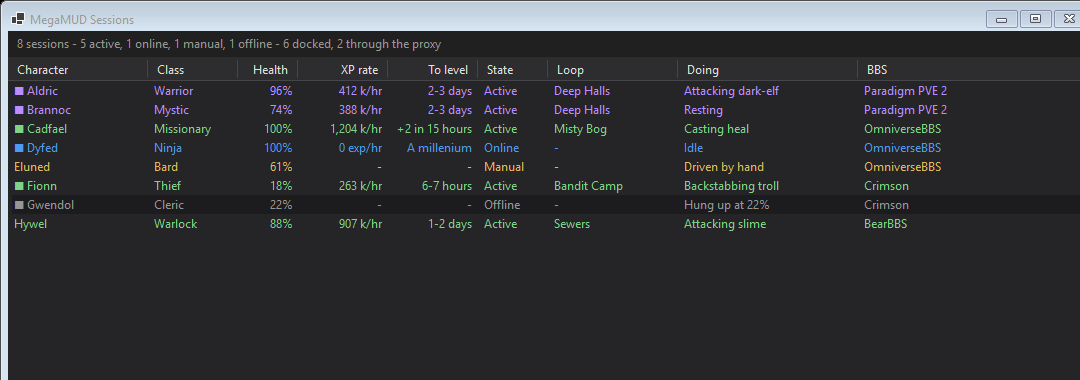Viewport: 1080px width, 380px height.
Task: Select the Hywel session row
Action: click(x=544, y=224)
